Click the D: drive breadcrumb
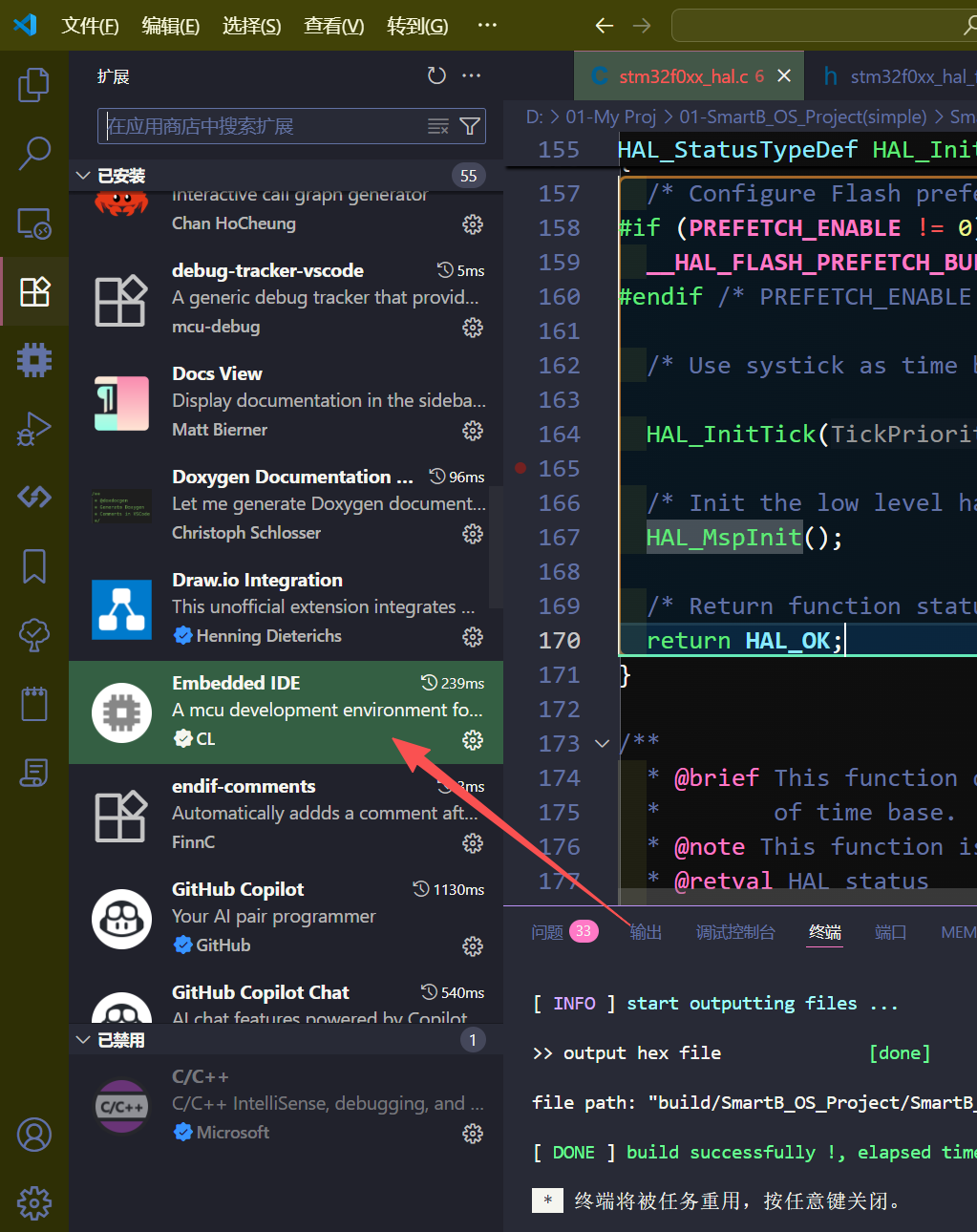The width and height of the screenshot is (977, 1232). point(534,117)
